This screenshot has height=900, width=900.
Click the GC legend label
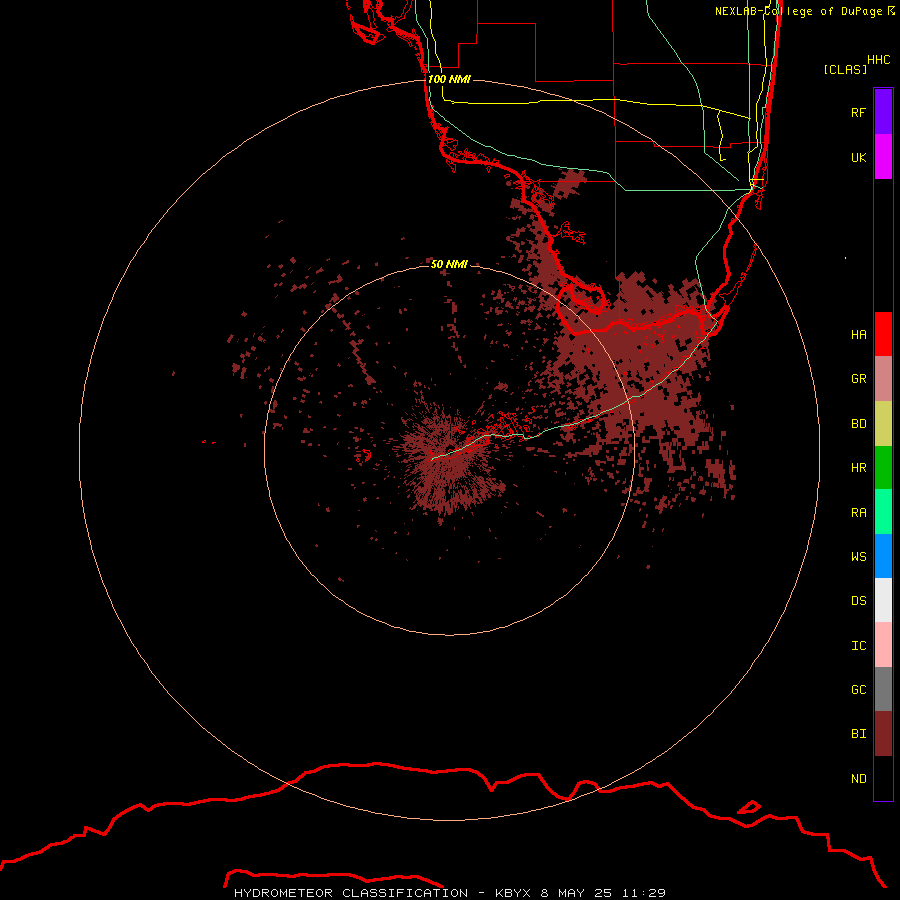pos(858,690)
